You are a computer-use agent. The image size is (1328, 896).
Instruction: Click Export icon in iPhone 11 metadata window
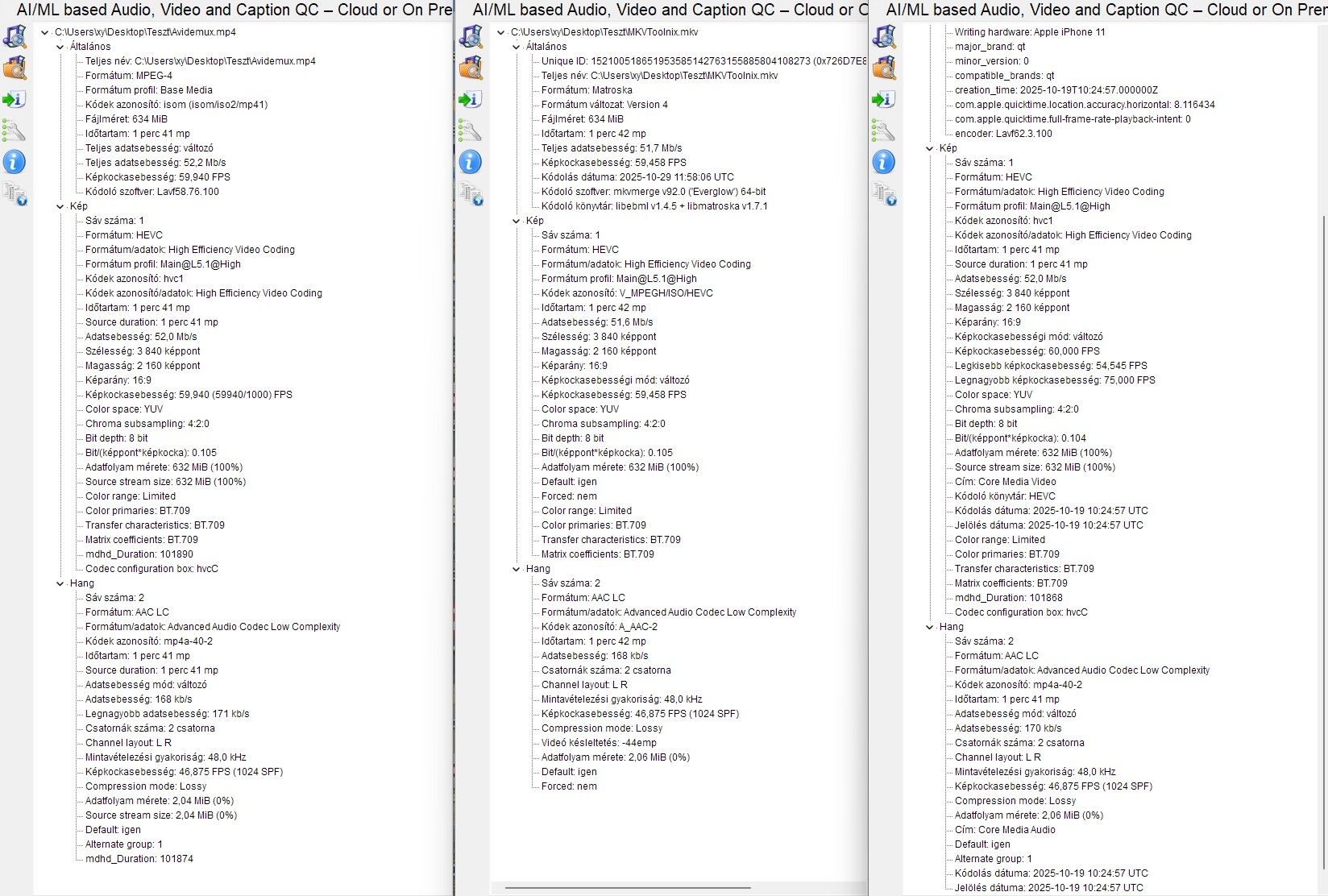pos(884,100)
